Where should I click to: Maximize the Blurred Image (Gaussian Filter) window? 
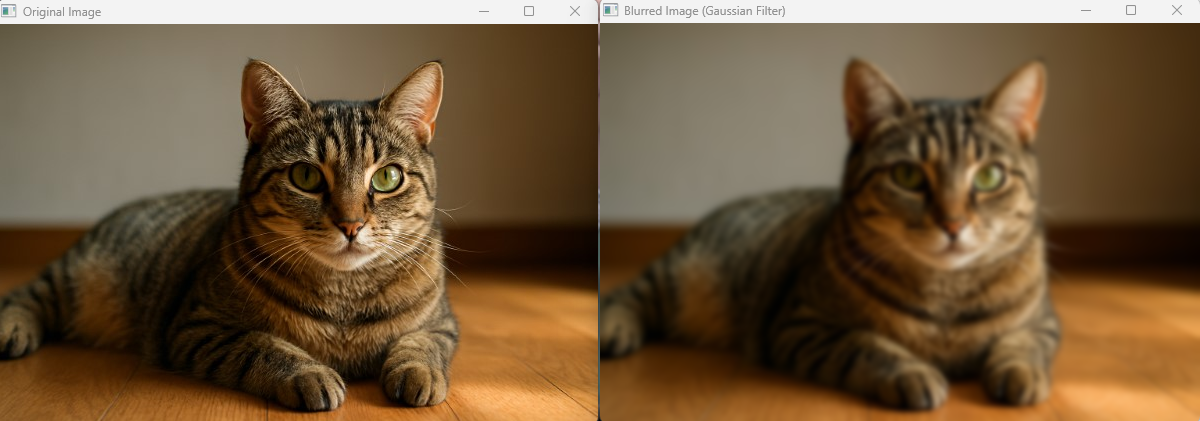coord(1131,11)
